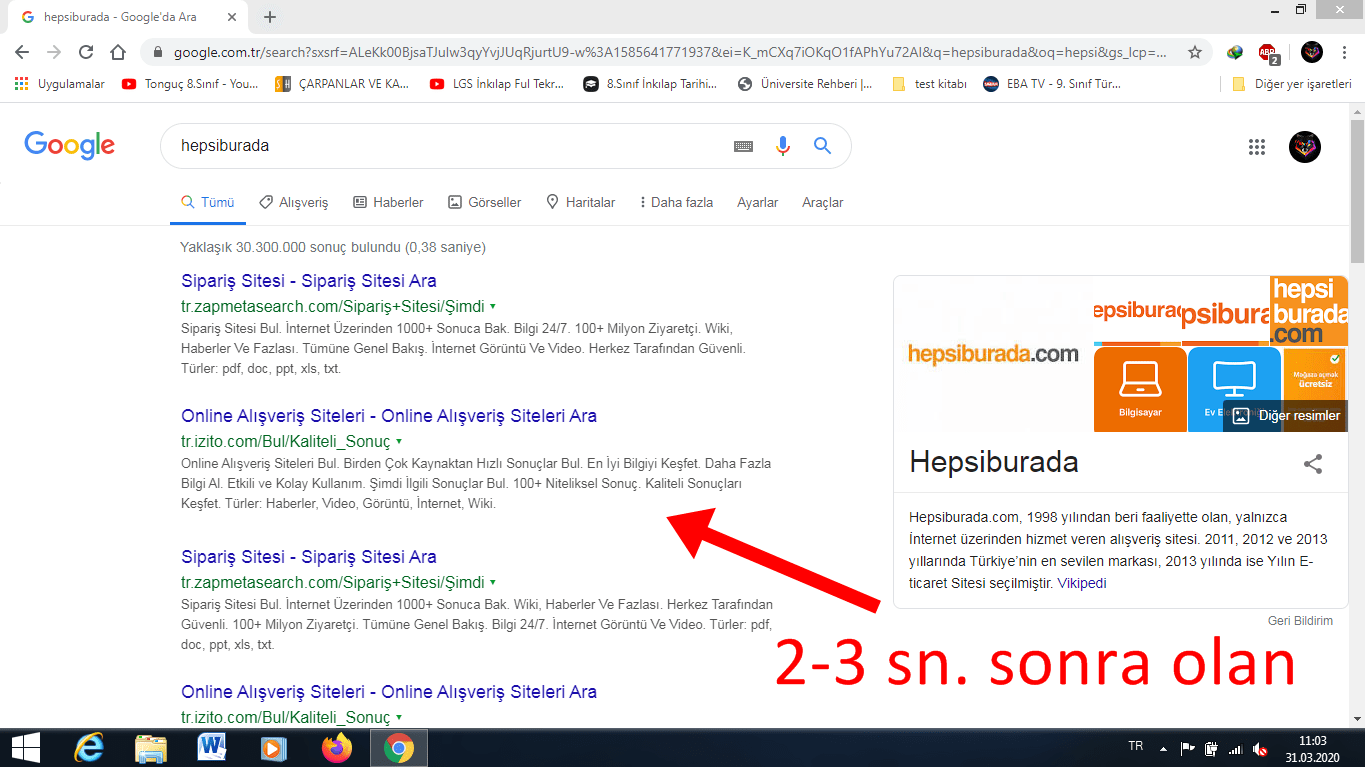Open Microsoft Word from the taskbar
The width and height of the screenshot is (1365, 767).
[x=213, y=747]
